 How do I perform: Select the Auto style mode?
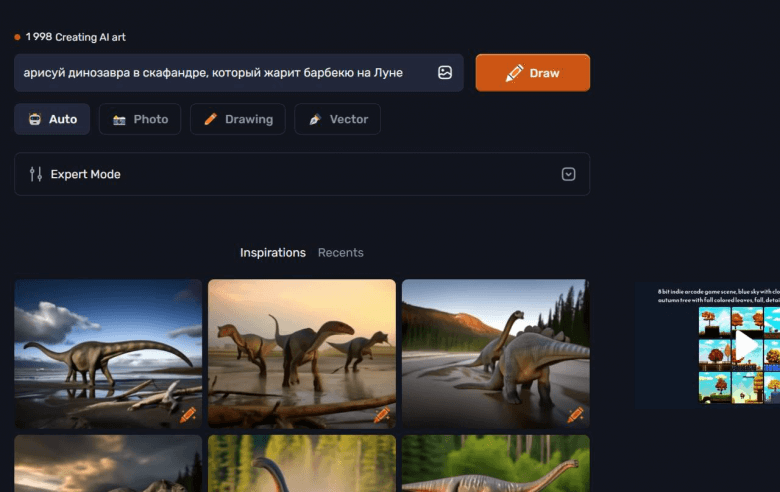[x=52, y=119]
